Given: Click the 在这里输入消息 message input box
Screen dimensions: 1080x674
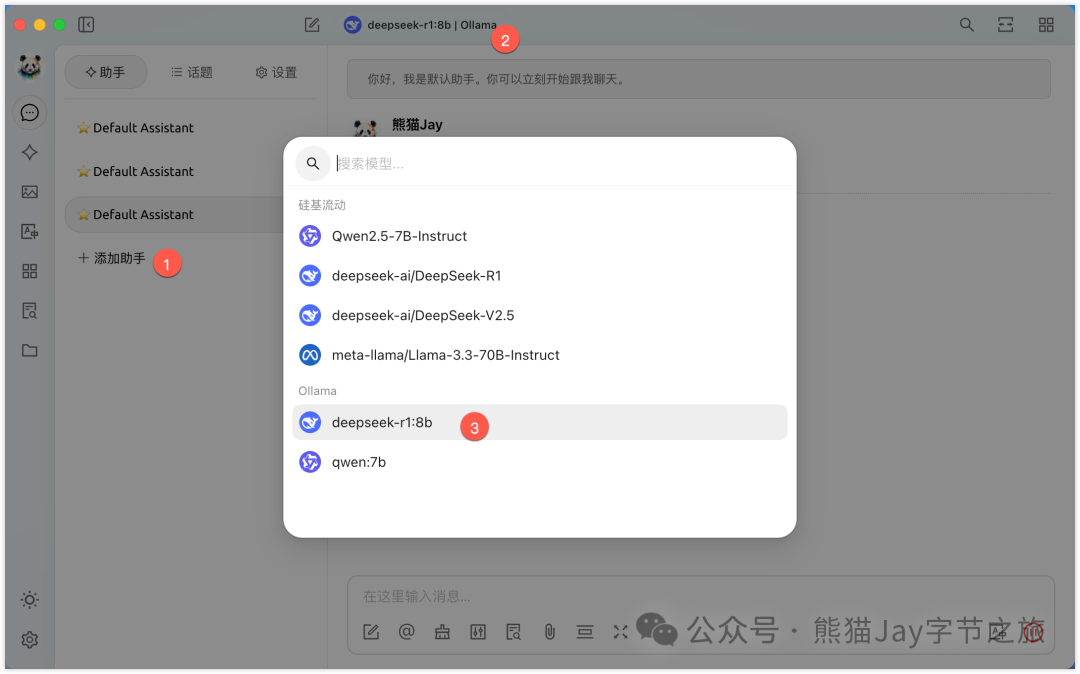Looking at the screenshot, I should [x=700, y=596].
